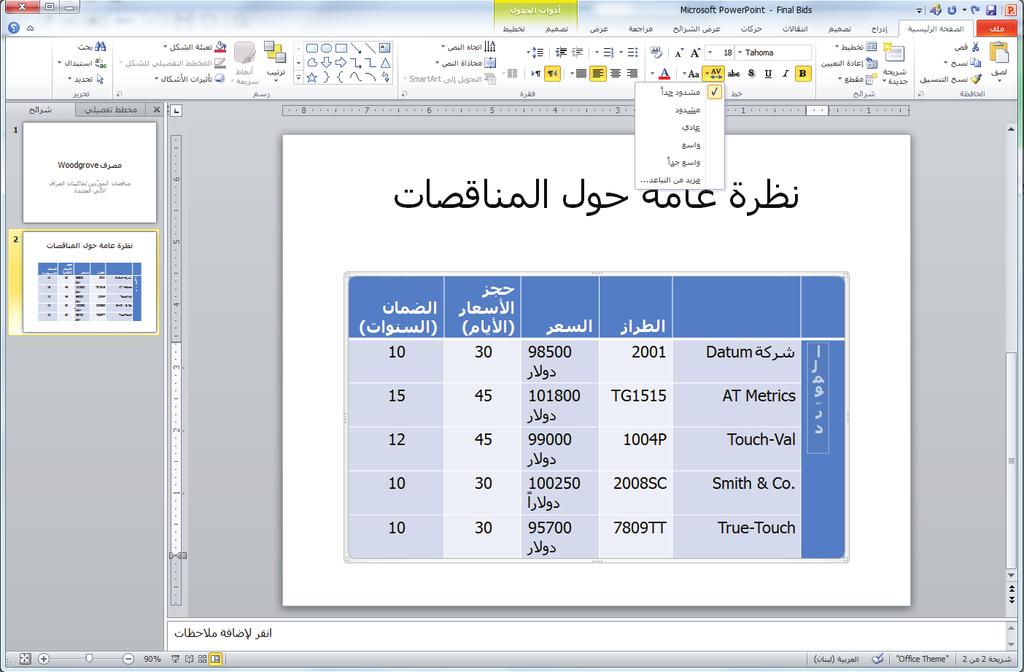Click the Justify text alignment icon
1024x672 pixels.
[581, 74]
